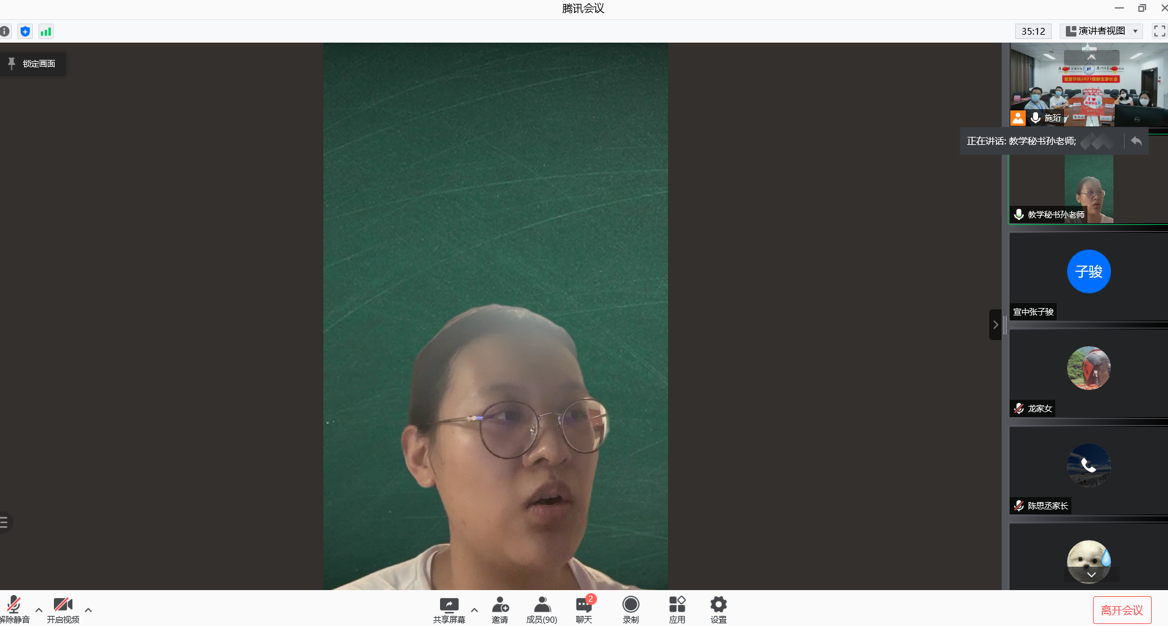The height and width of the screenshot is (626, 1168).
Task: Expand share screen options arrow
Action: pos(474,610)
